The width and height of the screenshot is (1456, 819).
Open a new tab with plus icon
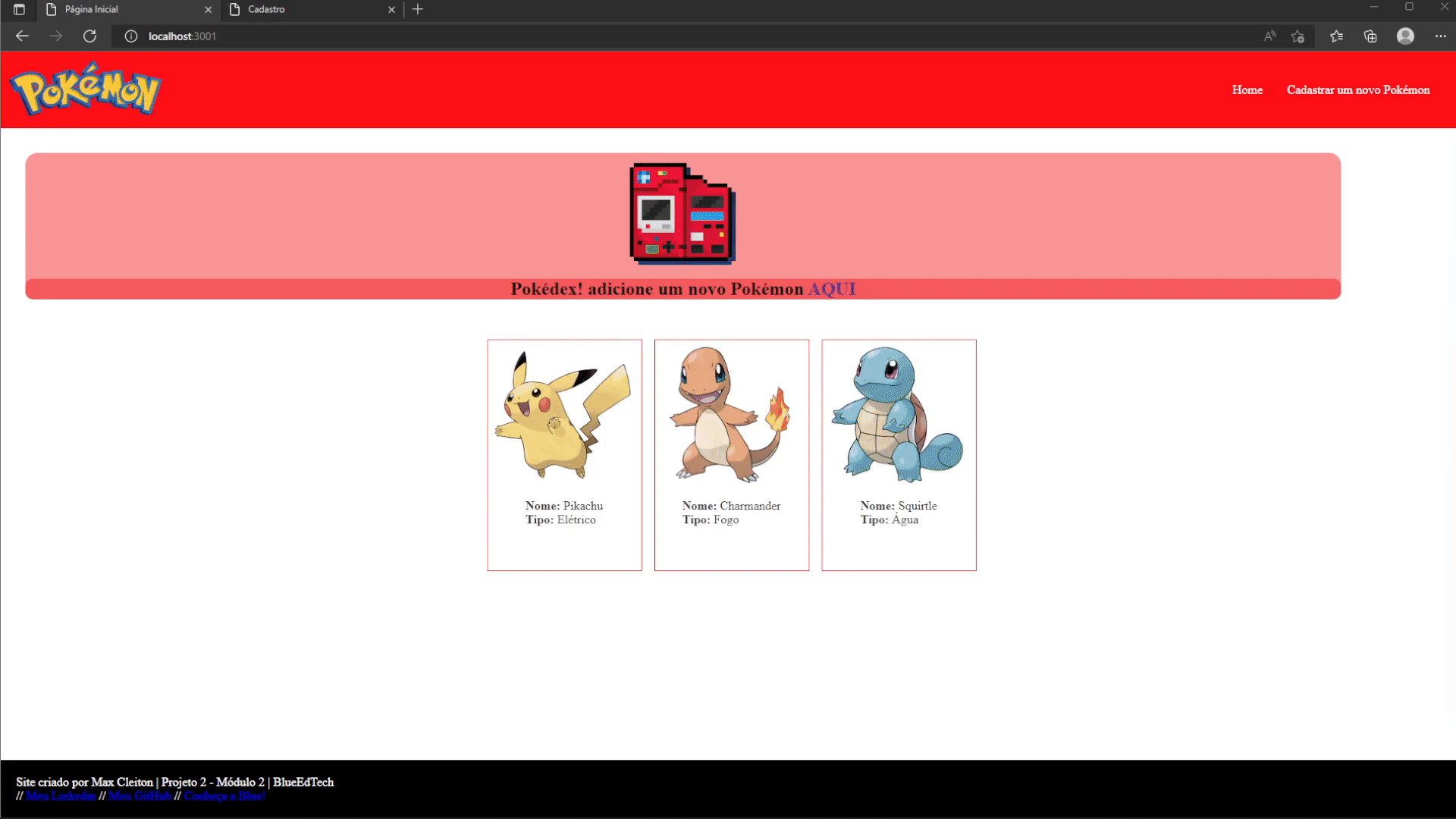point(418,10)
